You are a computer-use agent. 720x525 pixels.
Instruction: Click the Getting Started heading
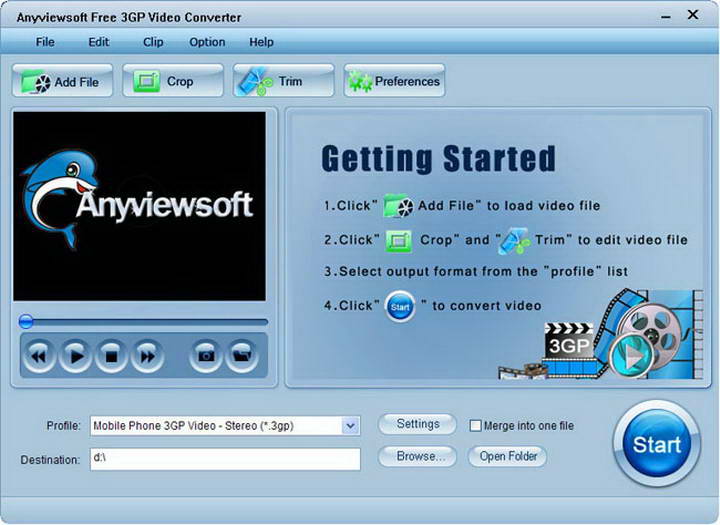click(x=439, y=159)
